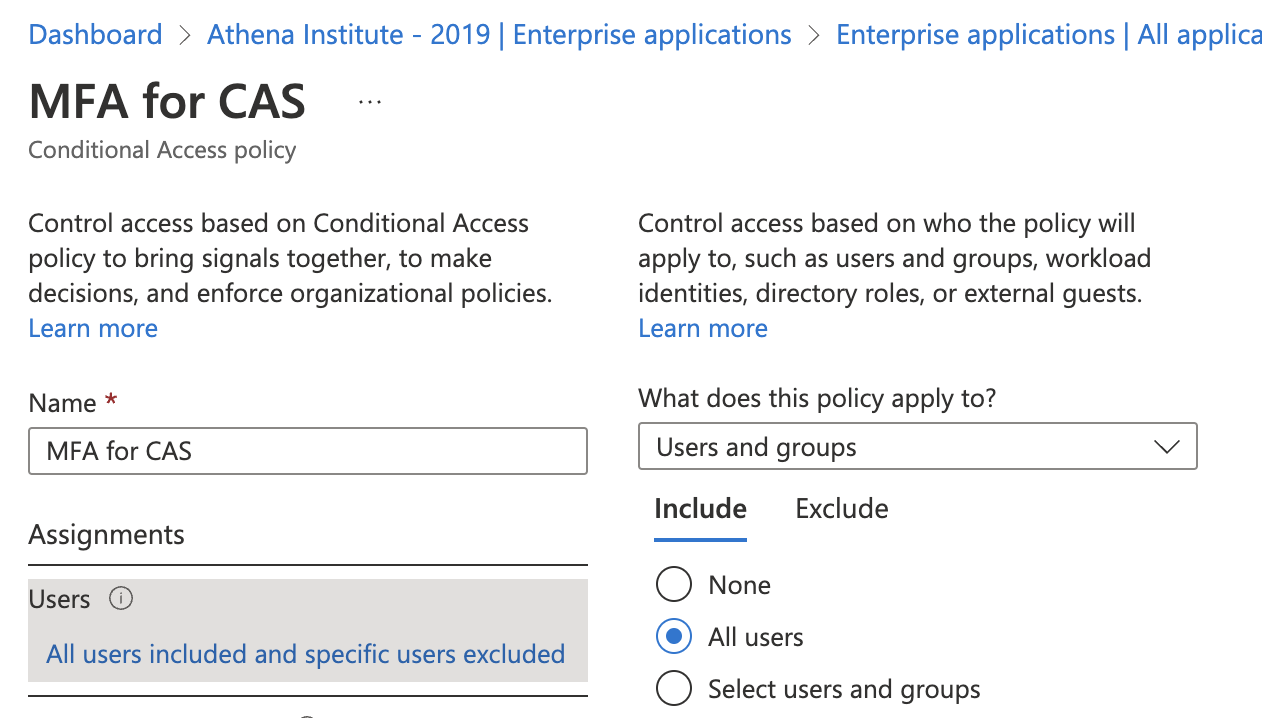Click Learn more under users and groups description
The height and width of the screenshot is (718, 1262).
[703, 329]
